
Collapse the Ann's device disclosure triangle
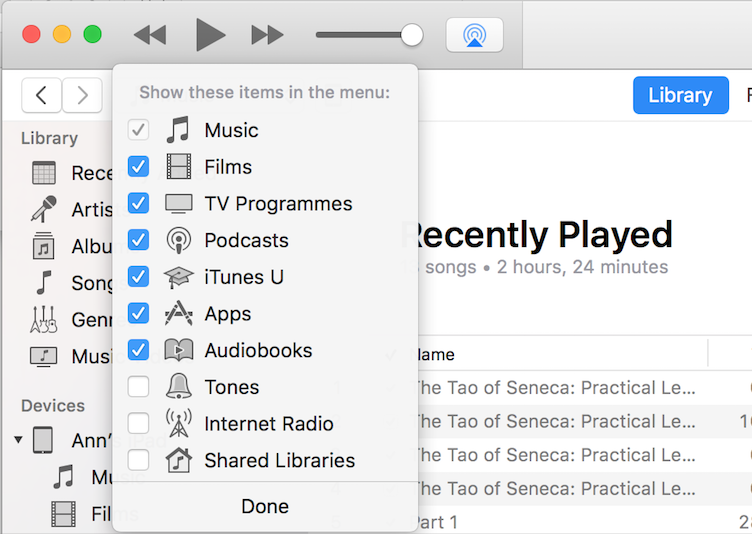coord(19,440)
